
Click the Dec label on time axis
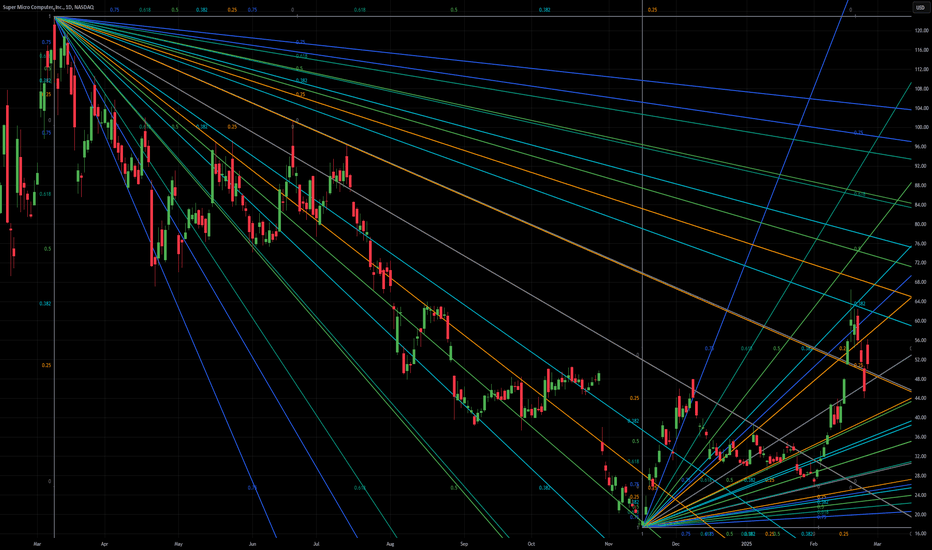[676, 544]
